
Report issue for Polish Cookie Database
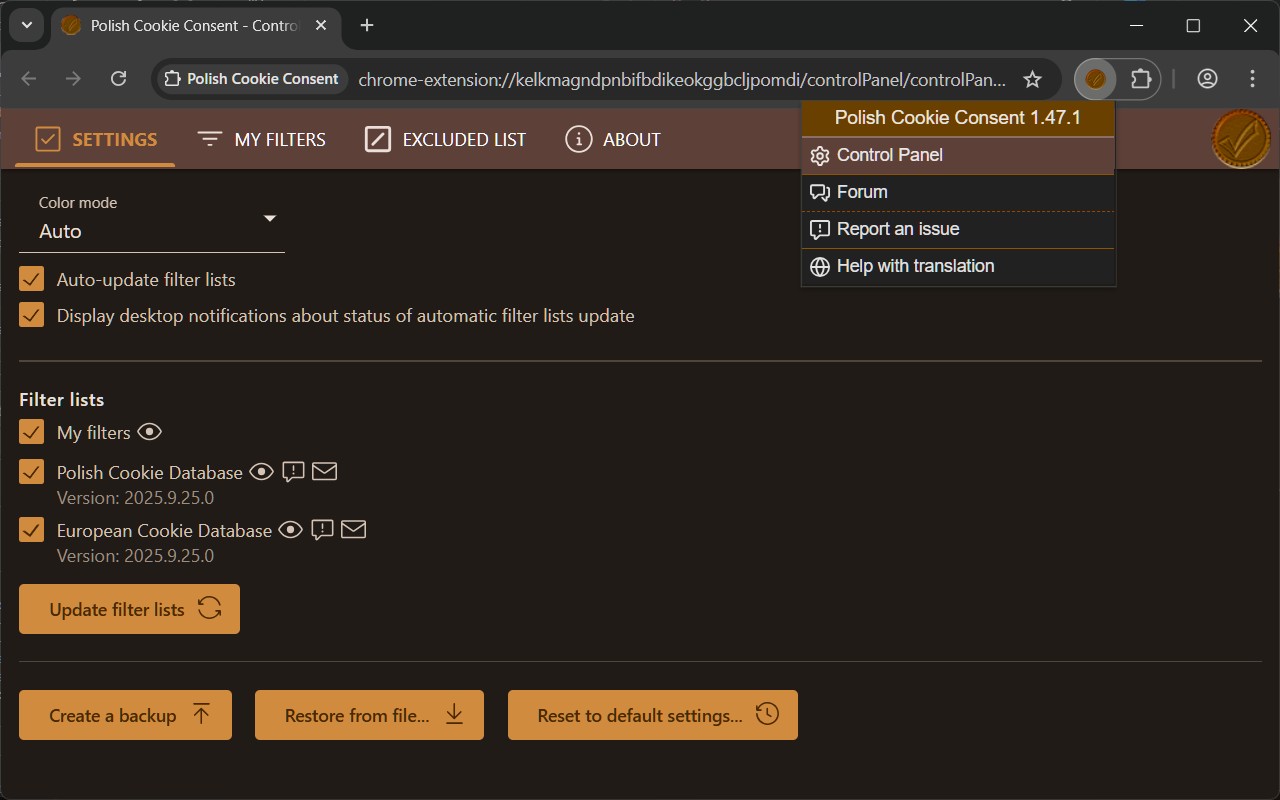293,472
